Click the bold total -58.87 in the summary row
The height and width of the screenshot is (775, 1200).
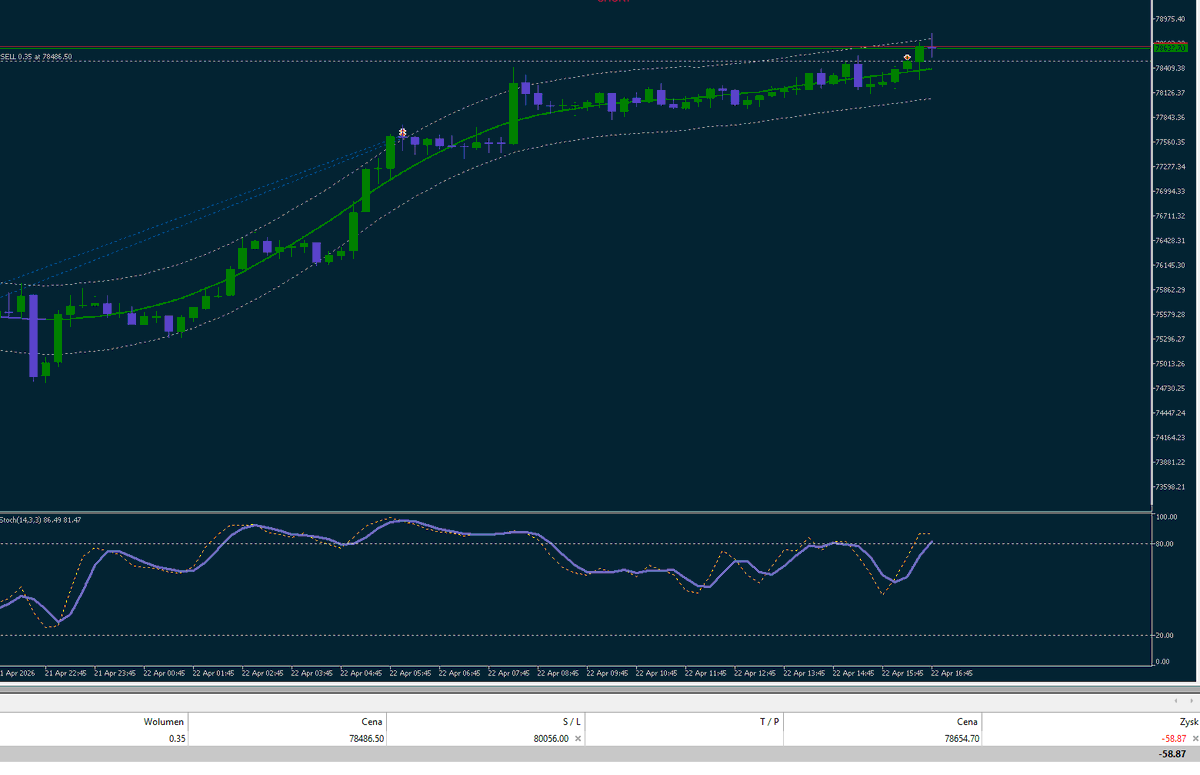1172,754
